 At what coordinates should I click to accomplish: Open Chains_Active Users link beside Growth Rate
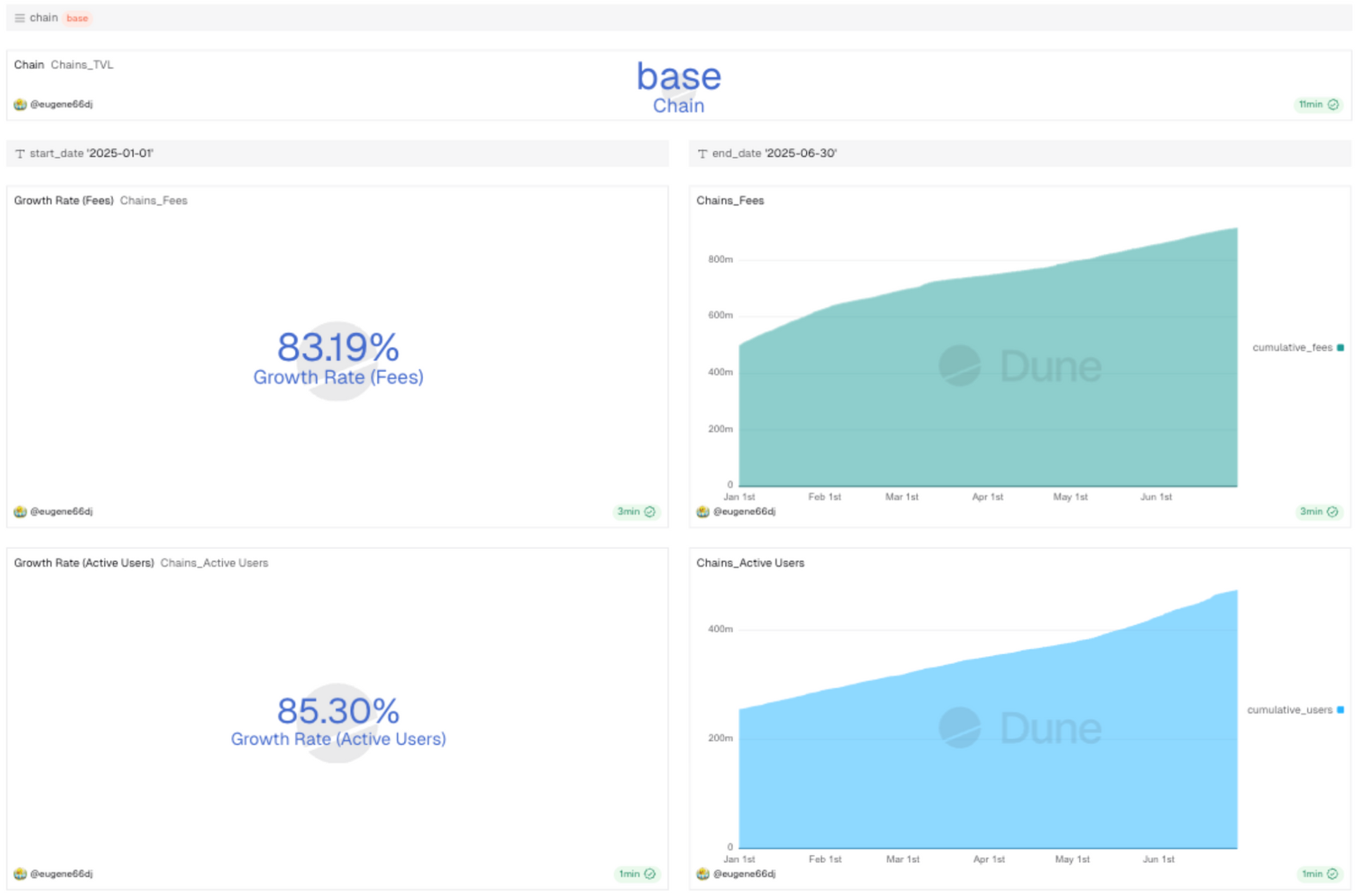(215, 563)
